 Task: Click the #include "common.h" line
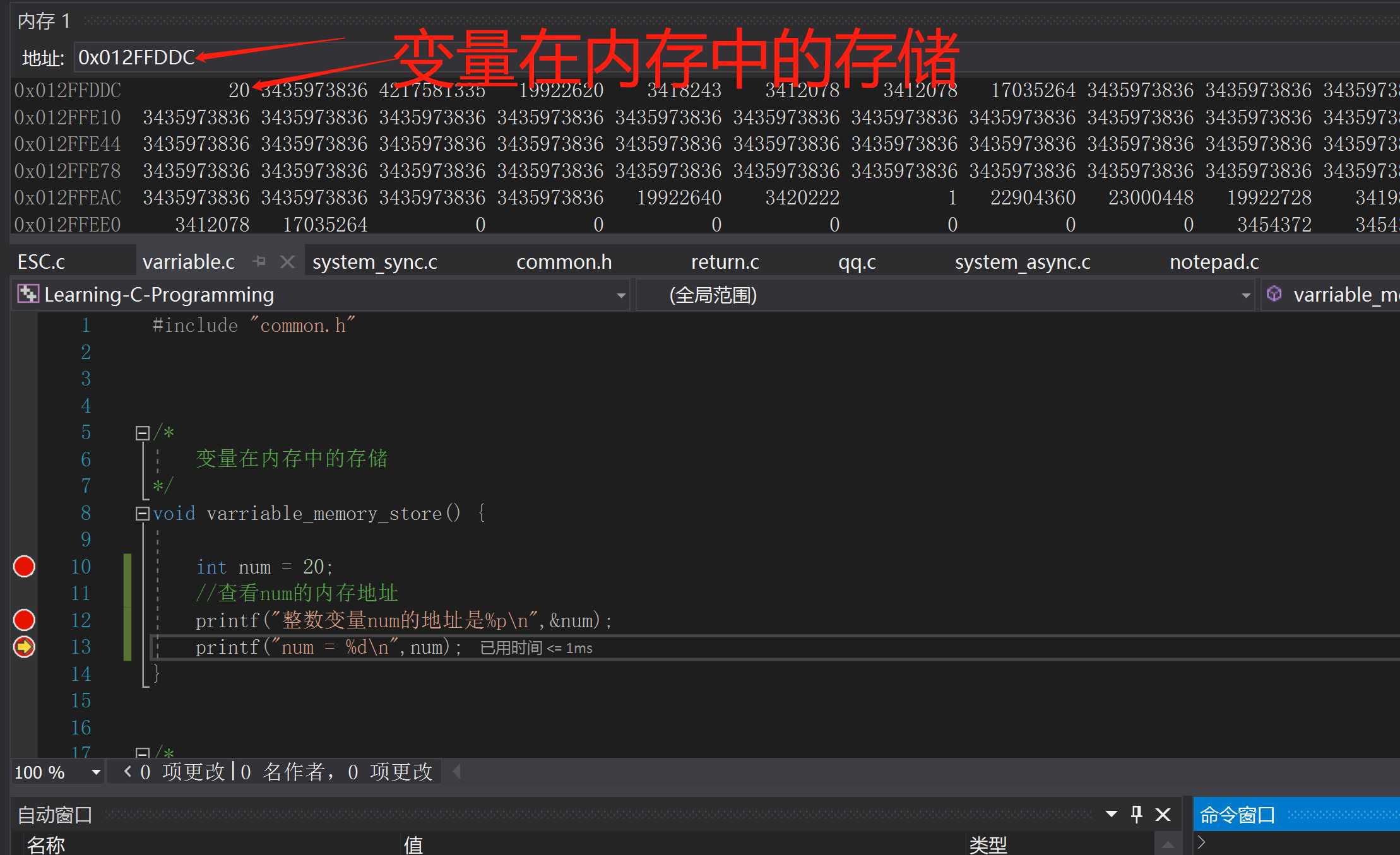click(x=254, y=326)
